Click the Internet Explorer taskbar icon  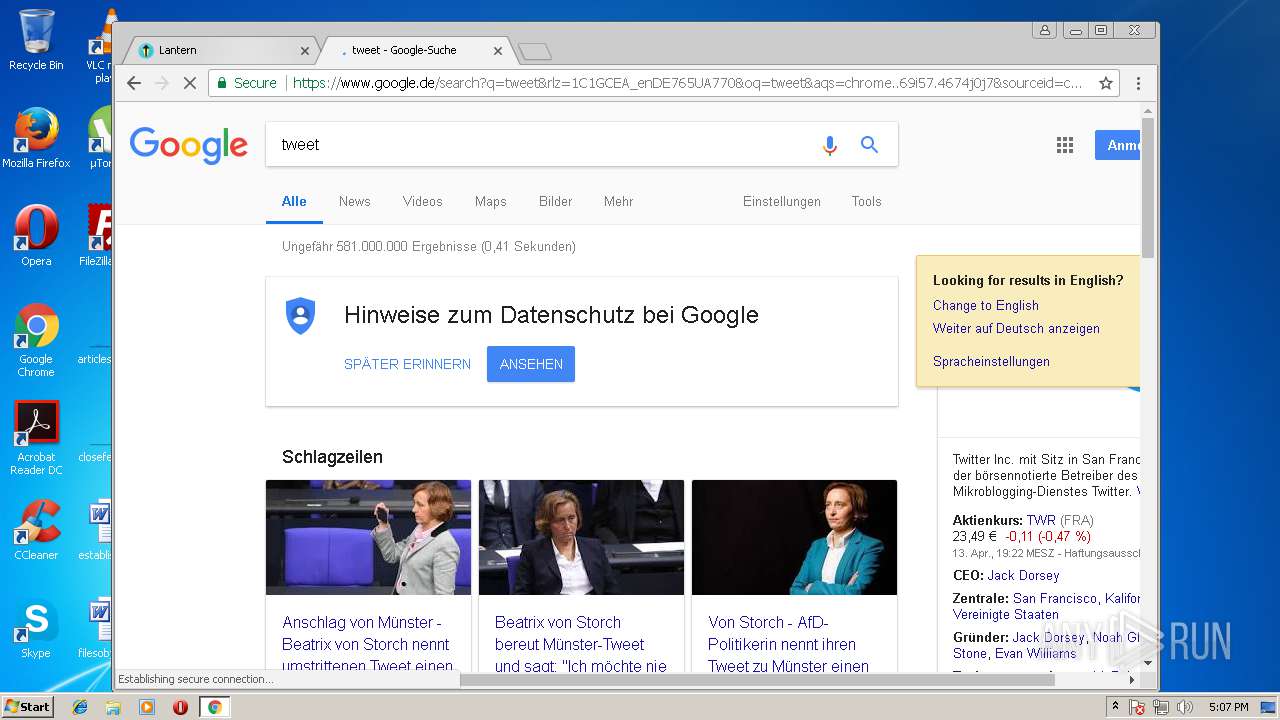coord(80,707)
